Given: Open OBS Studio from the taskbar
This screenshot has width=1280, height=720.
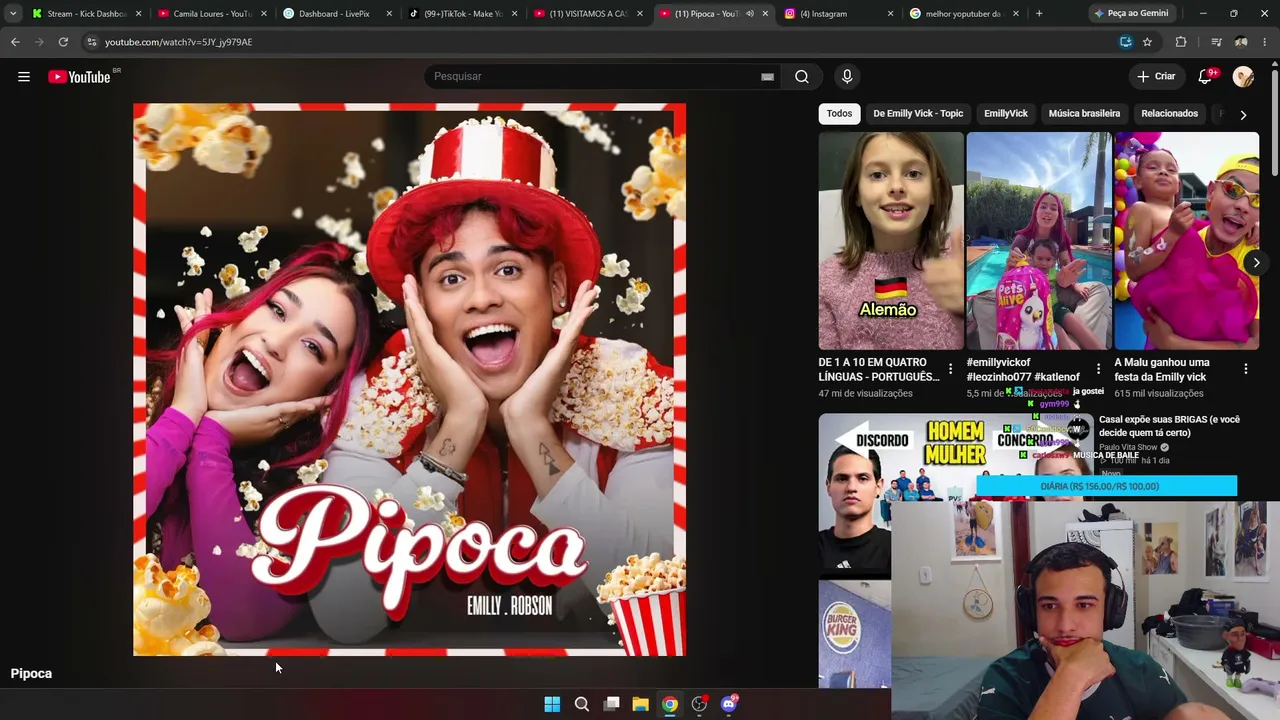Looking at the screenshot, I should point(700,704).
